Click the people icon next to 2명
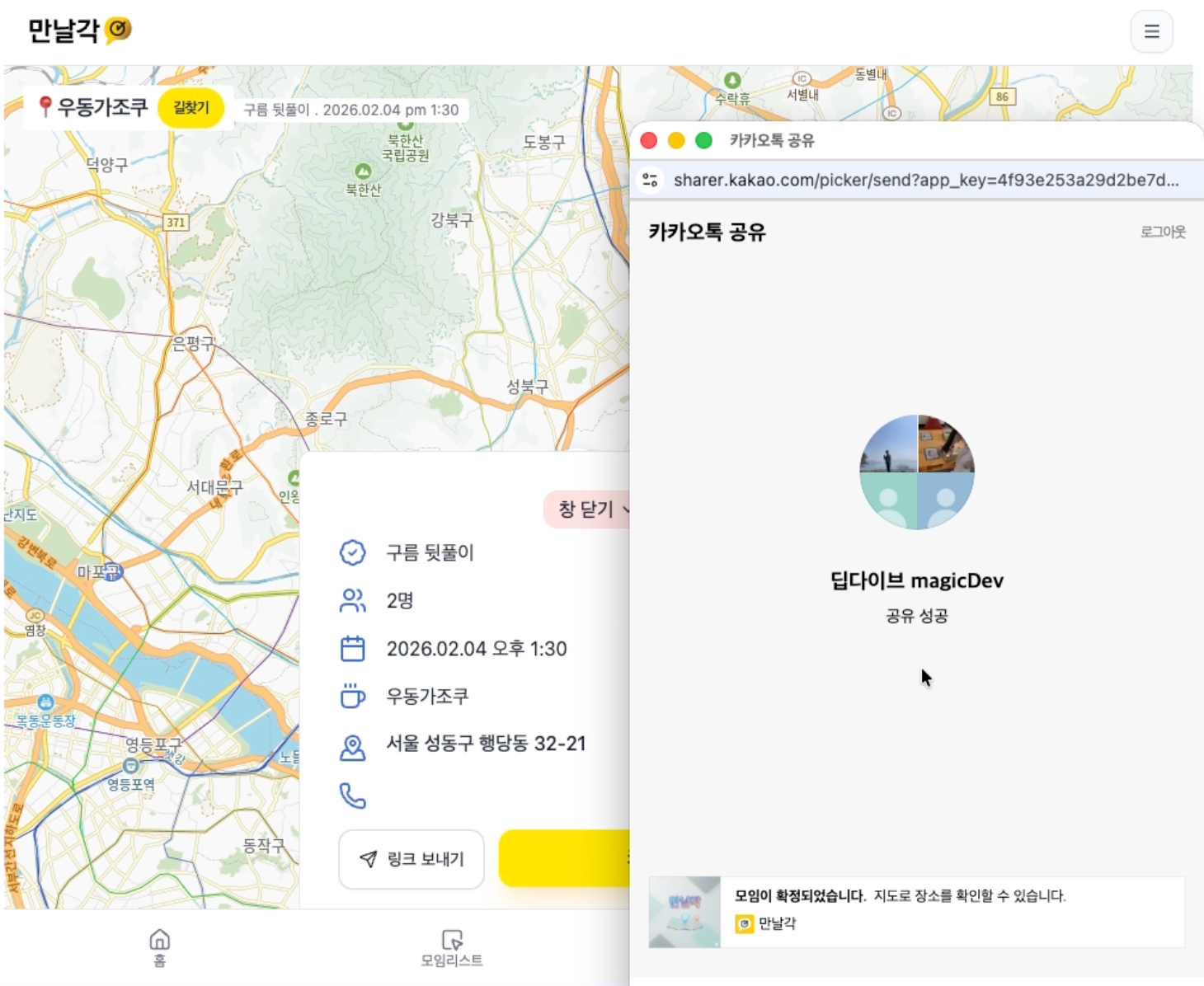The width and height of the screenshot is (1204, 986). (353, 601)
